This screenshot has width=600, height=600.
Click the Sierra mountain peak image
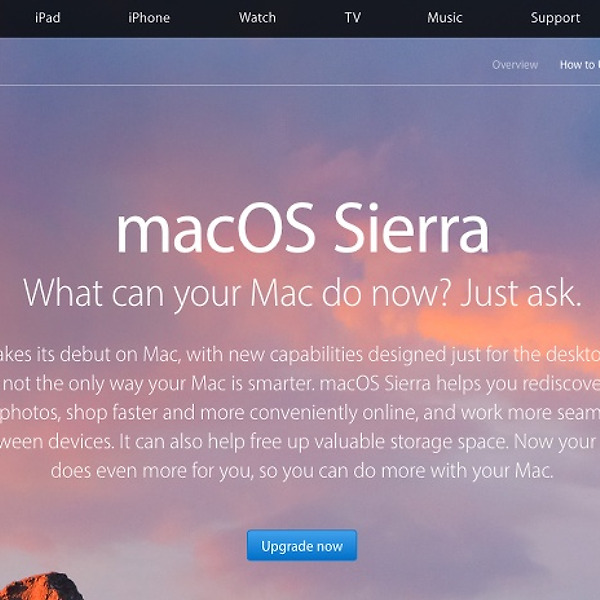pyautogui.click(x=41, y=586)
